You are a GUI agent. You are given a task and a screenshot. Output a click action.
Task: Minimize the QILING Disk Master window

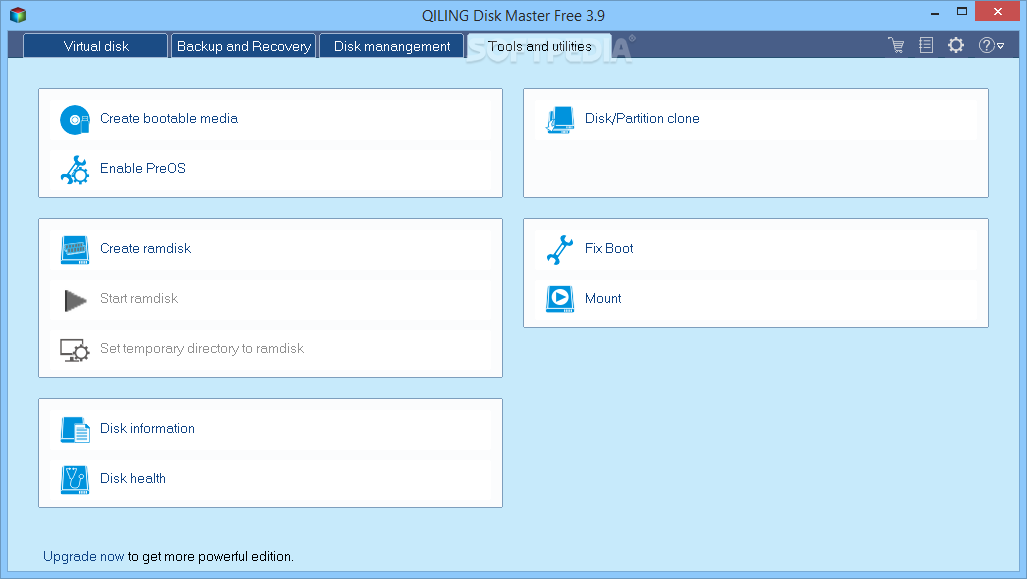click(935, 12)
